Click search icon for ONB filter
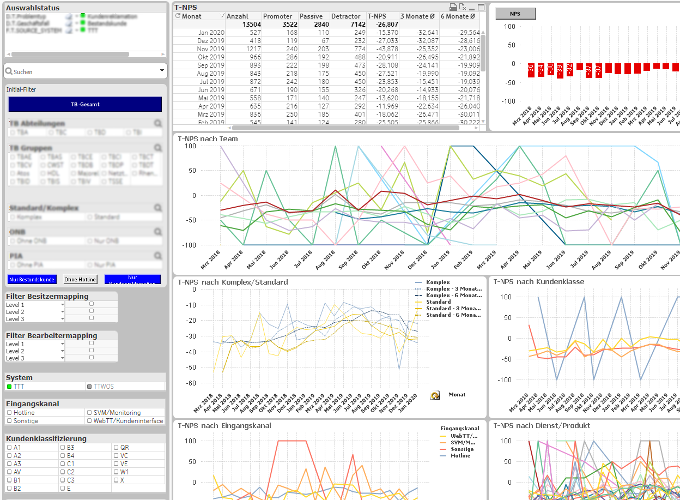 click(159, 230)
